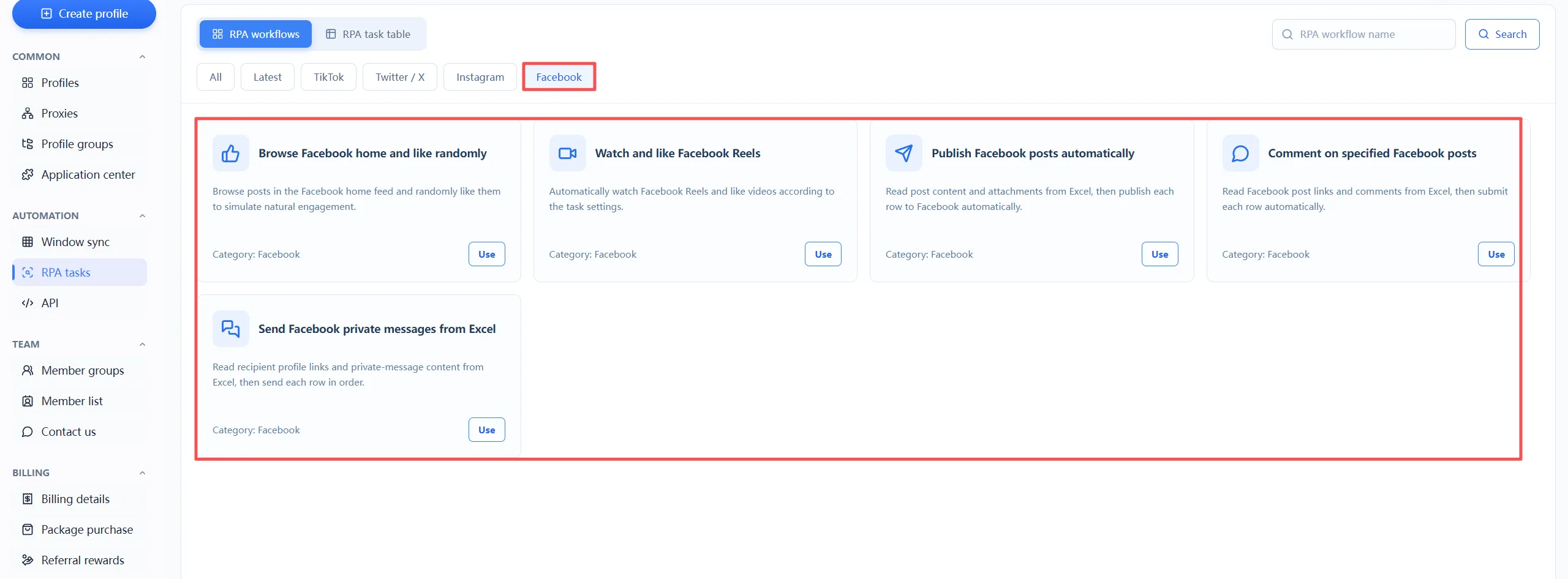Click the title 'Send Facebook private messages from Excel'
This screenshot has height=579, width=1568.
click(x=377, y=329)
